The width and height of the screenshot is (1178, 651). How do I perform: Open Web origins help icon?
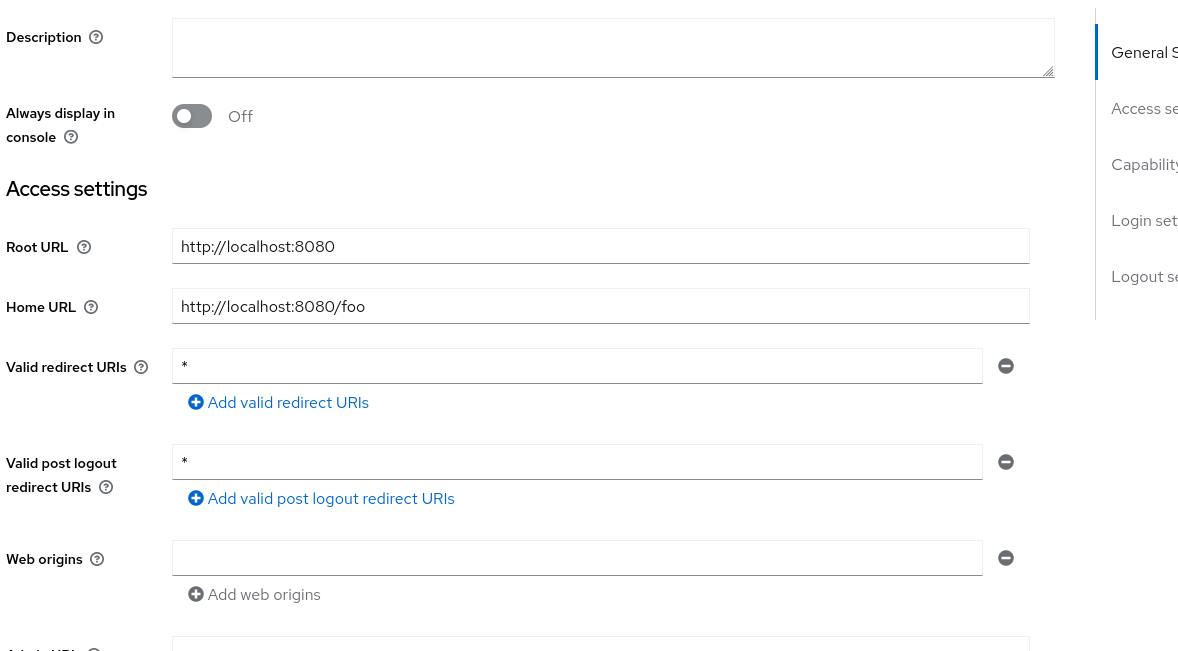point(97,559)
